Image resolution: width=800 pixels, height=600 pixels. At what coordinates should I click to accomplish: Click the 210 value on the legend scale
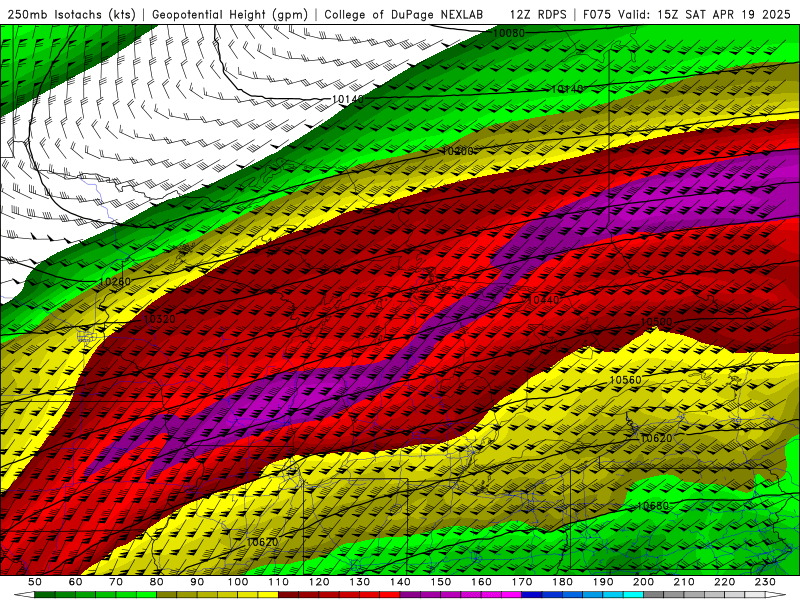tap(684, 582)
